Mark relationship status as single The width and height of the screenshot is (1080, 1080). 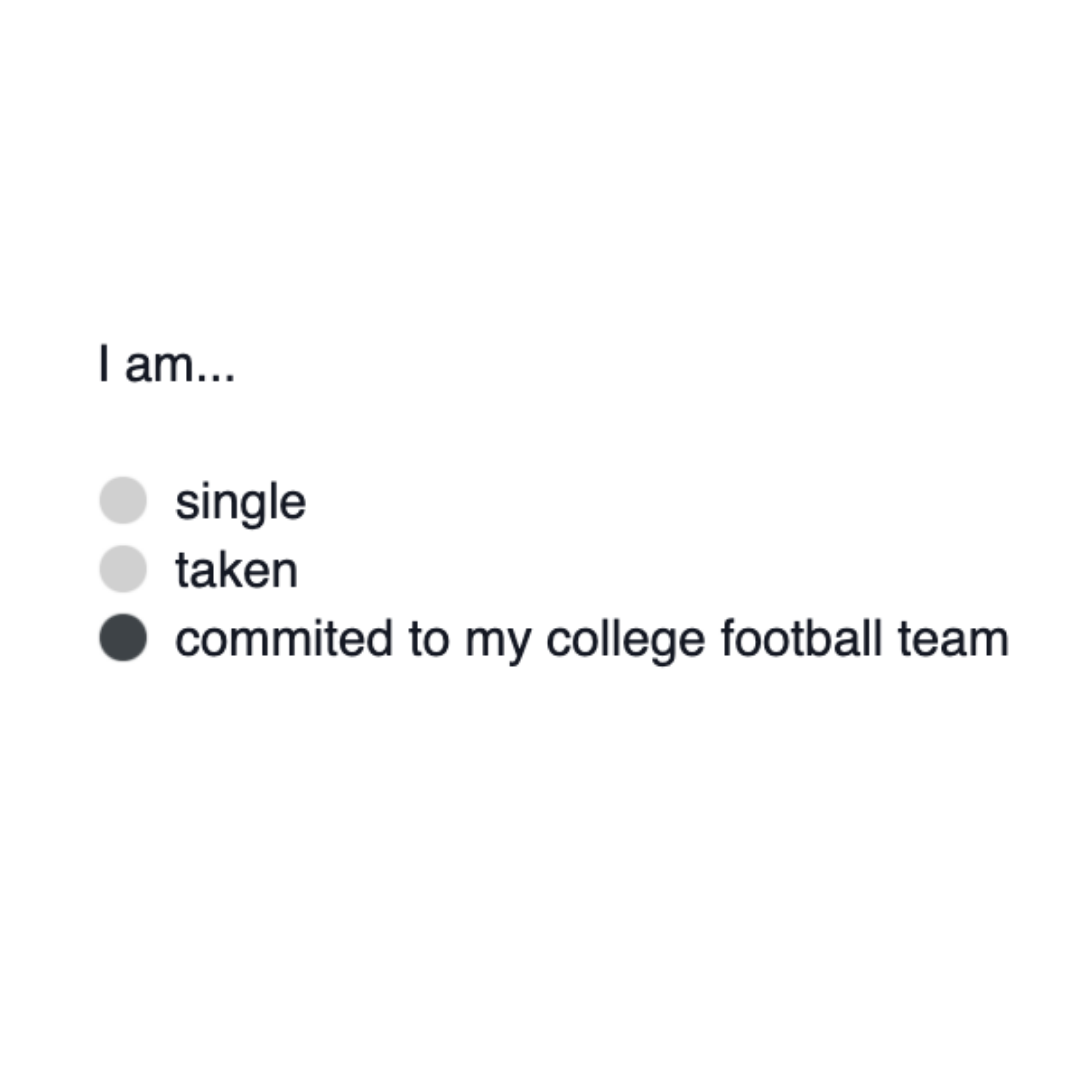[x=123, y=500]
